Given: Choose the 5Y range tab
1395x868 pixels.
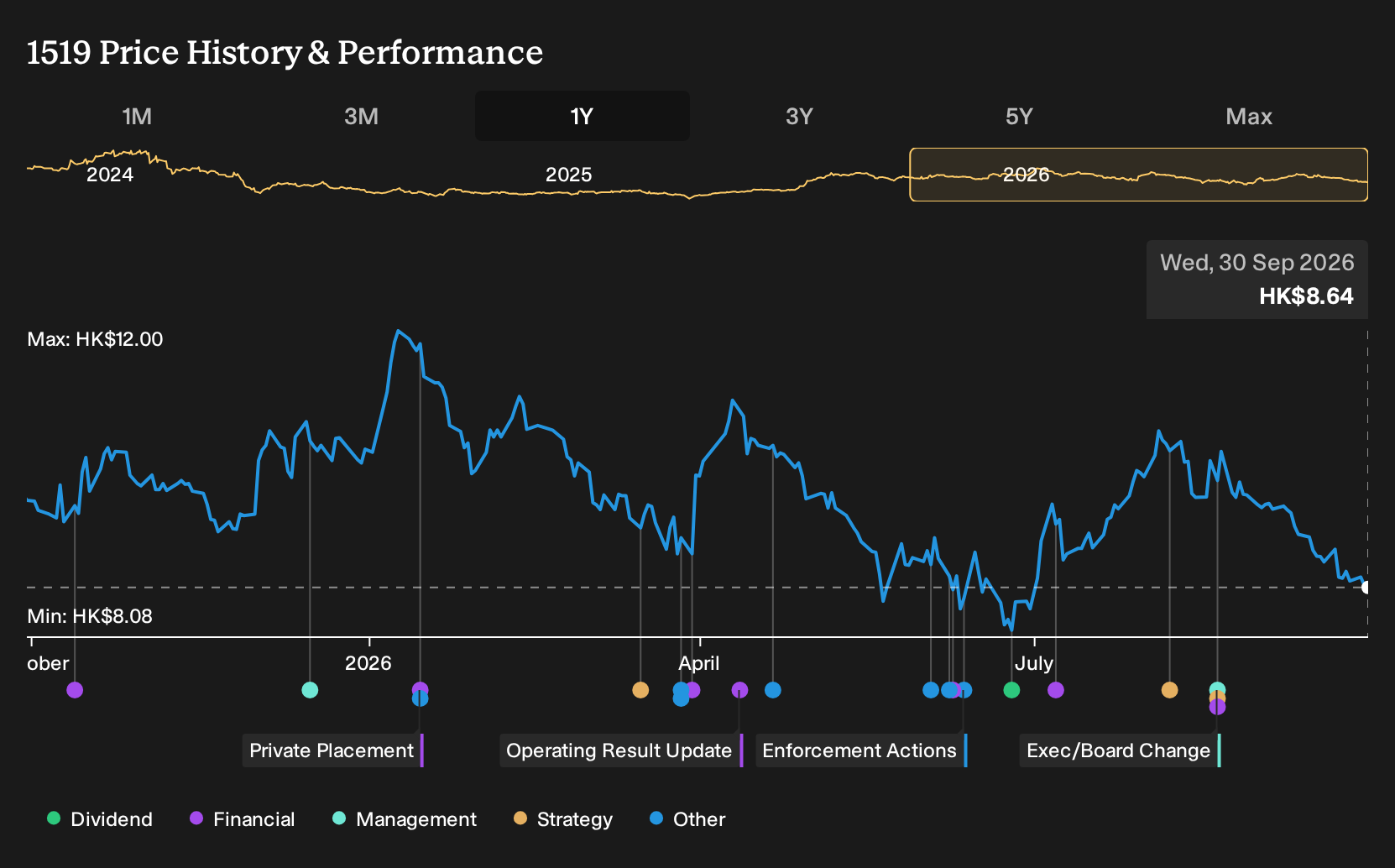Looking at the screenshot, I should [1019, 116].
